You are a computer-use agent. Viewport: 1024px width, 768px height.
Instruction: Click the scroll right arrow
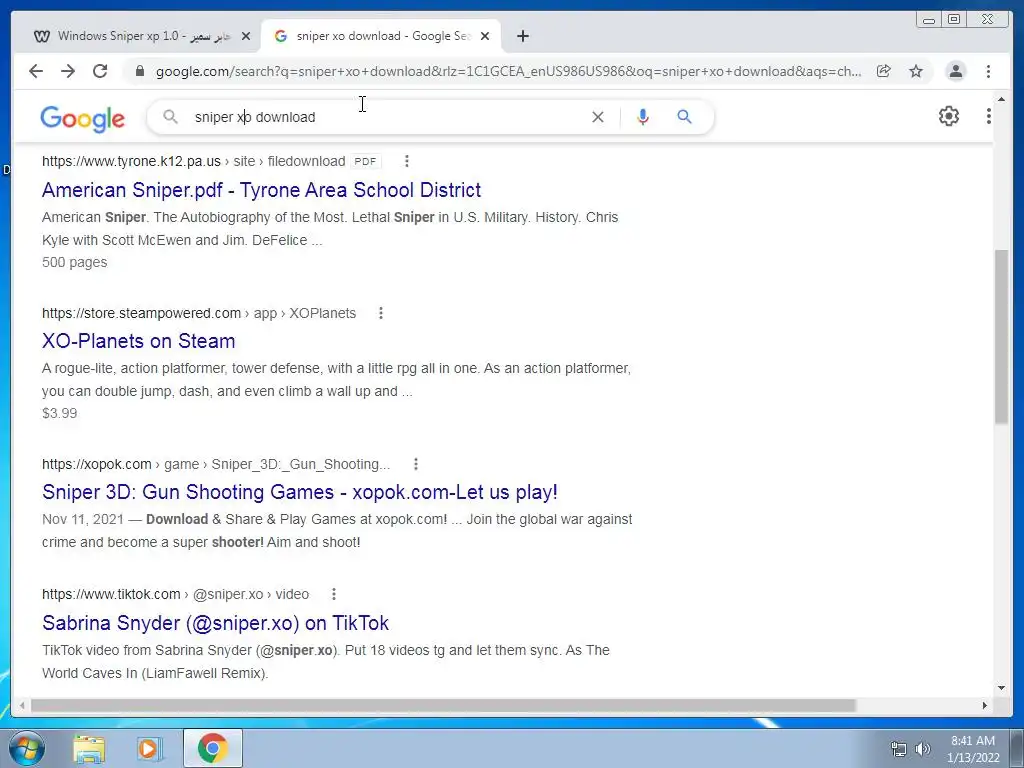pos(985,705)
